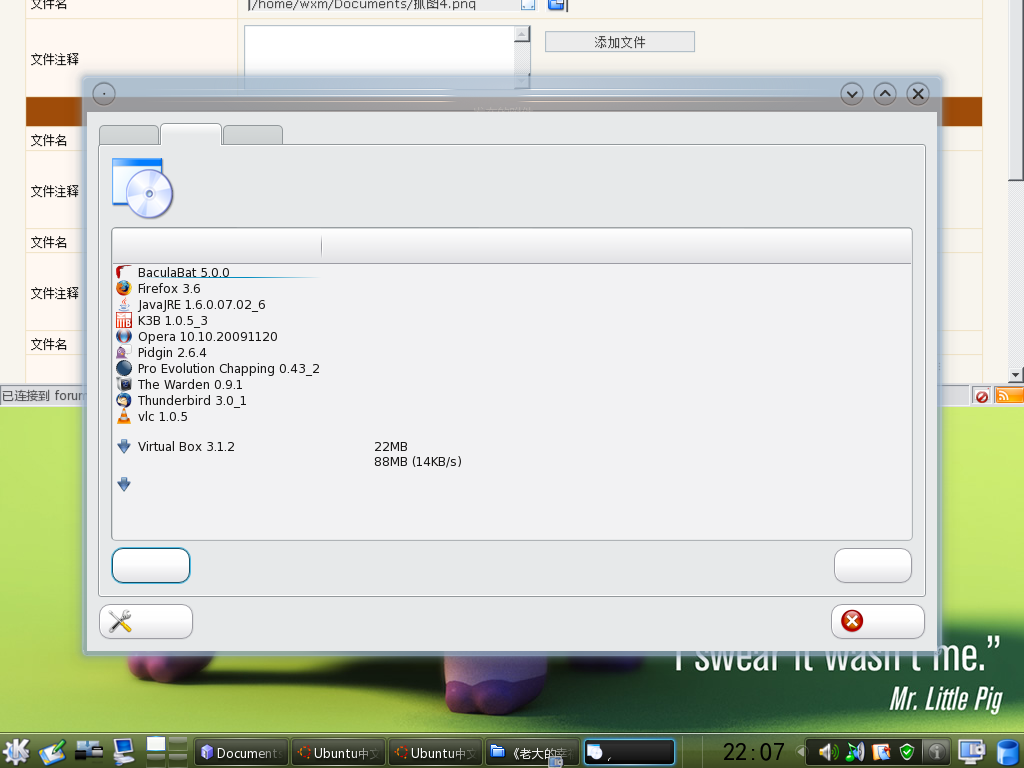Image resolution: width=1024 pixels, height=768 pixels.
Task: Click the computer monitor launcher icon in the panel
Action: pyautogui.click(x=123, y=752)
